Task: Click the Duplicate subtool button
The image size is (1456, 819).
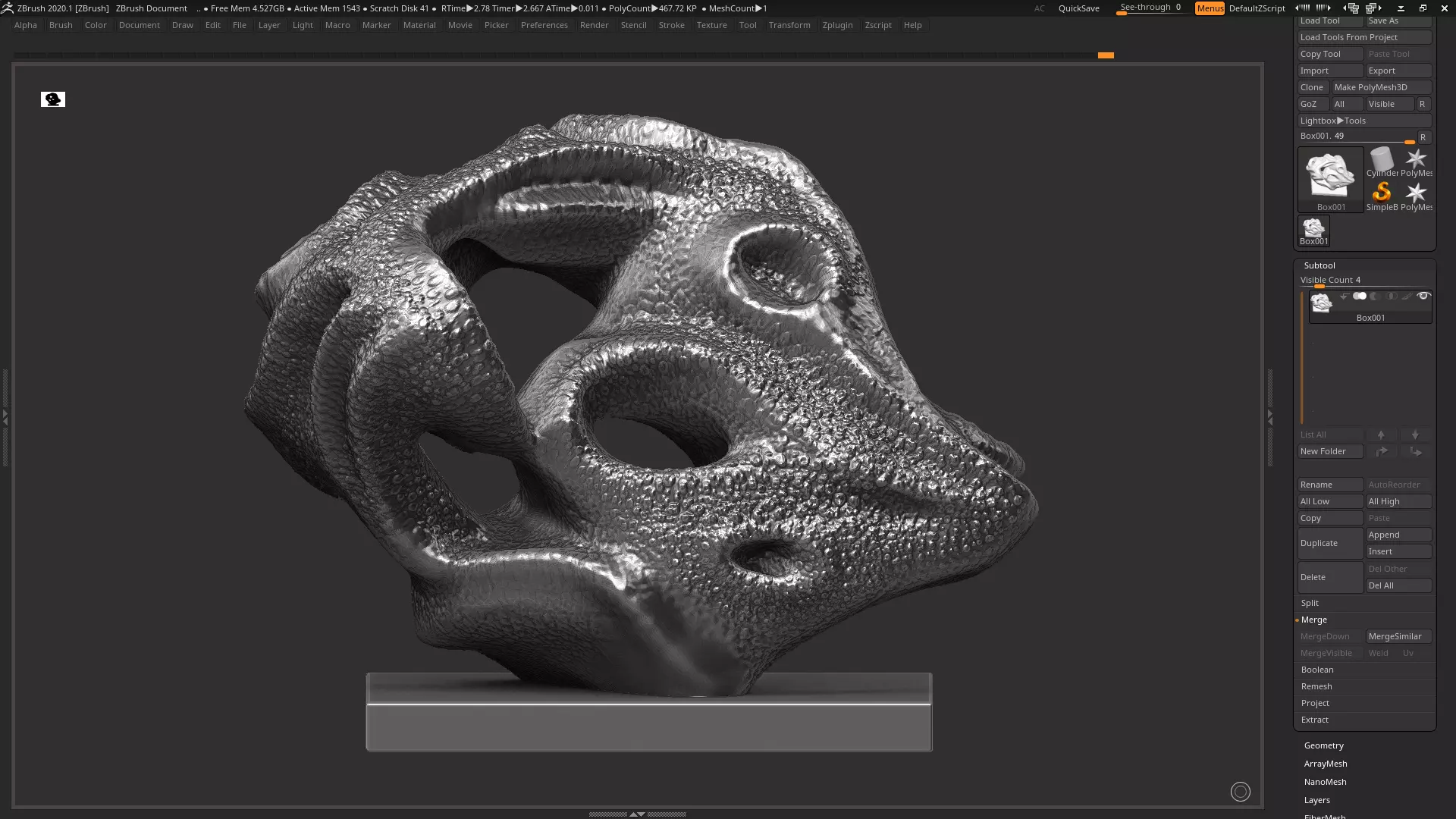Action: click(x=1330, y=543)
